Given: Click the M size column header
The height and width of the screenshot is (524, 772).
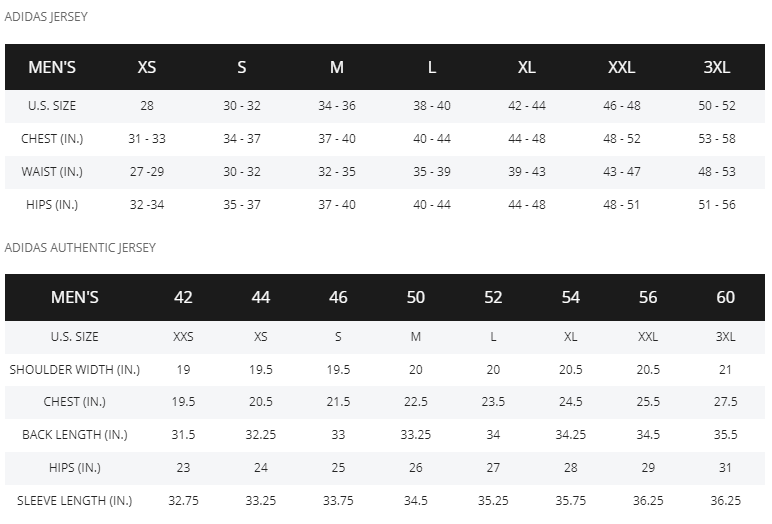Looking at the screenshot, I should point(337,67).
